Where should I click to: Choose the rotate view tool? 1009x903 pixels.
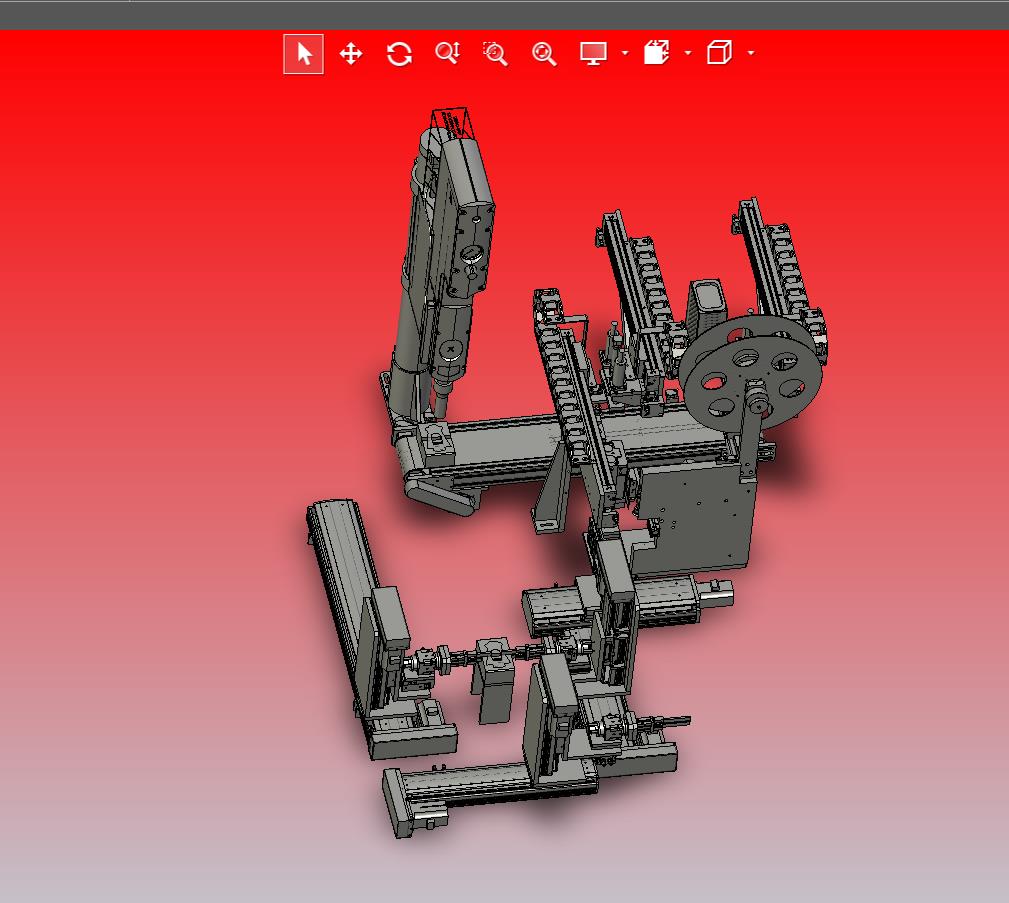pos(399,54)
